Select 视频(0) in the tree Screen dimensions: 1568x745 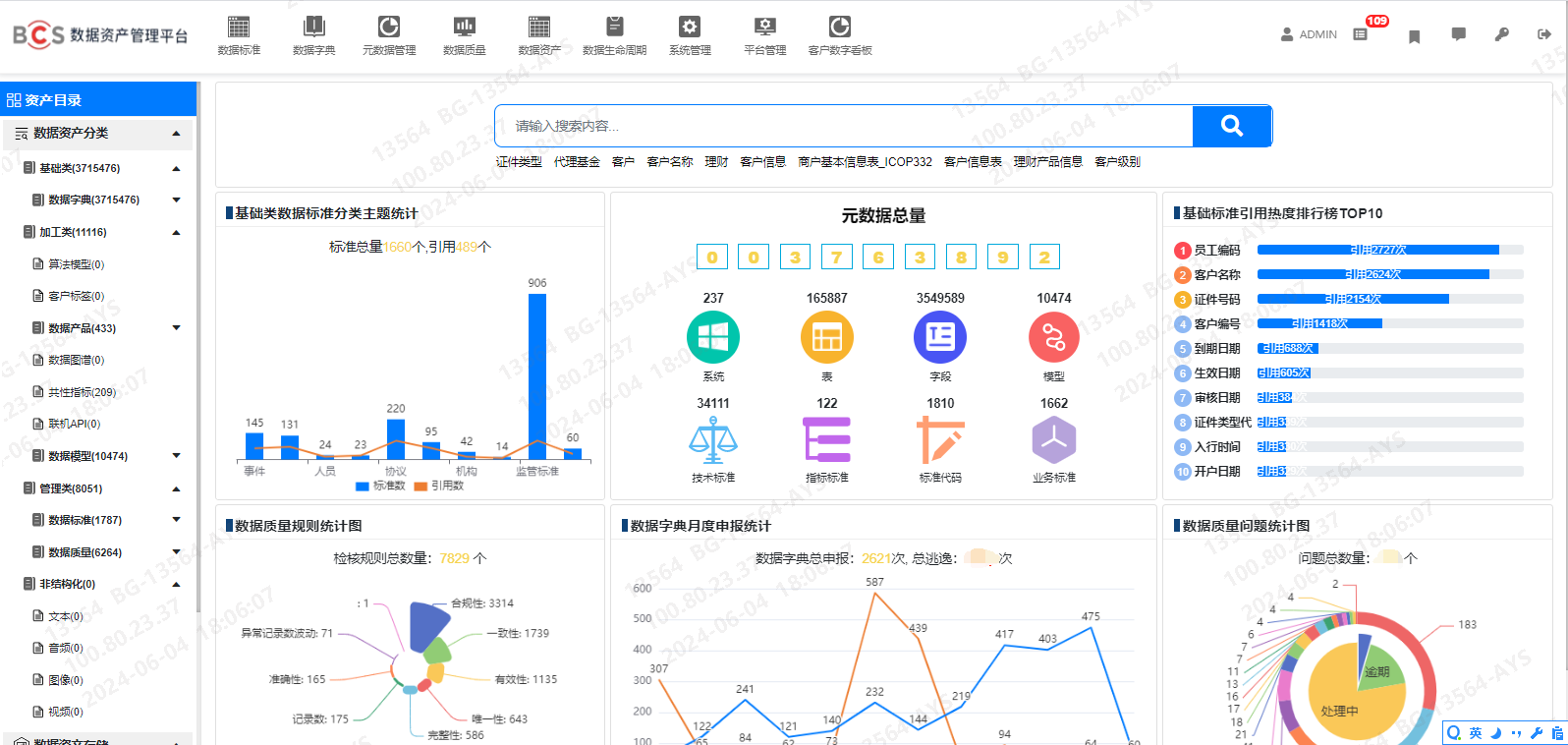click(x=65, y=712)
